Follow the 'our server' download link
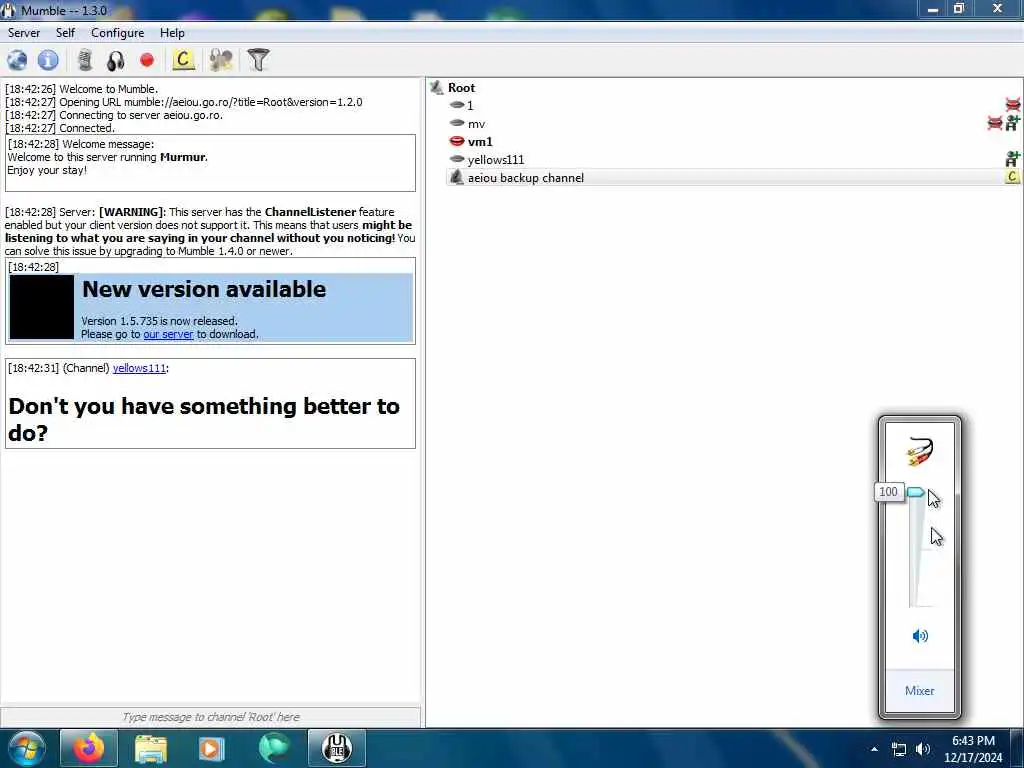The image size is (1024, 768). click(x=168, y=334)
